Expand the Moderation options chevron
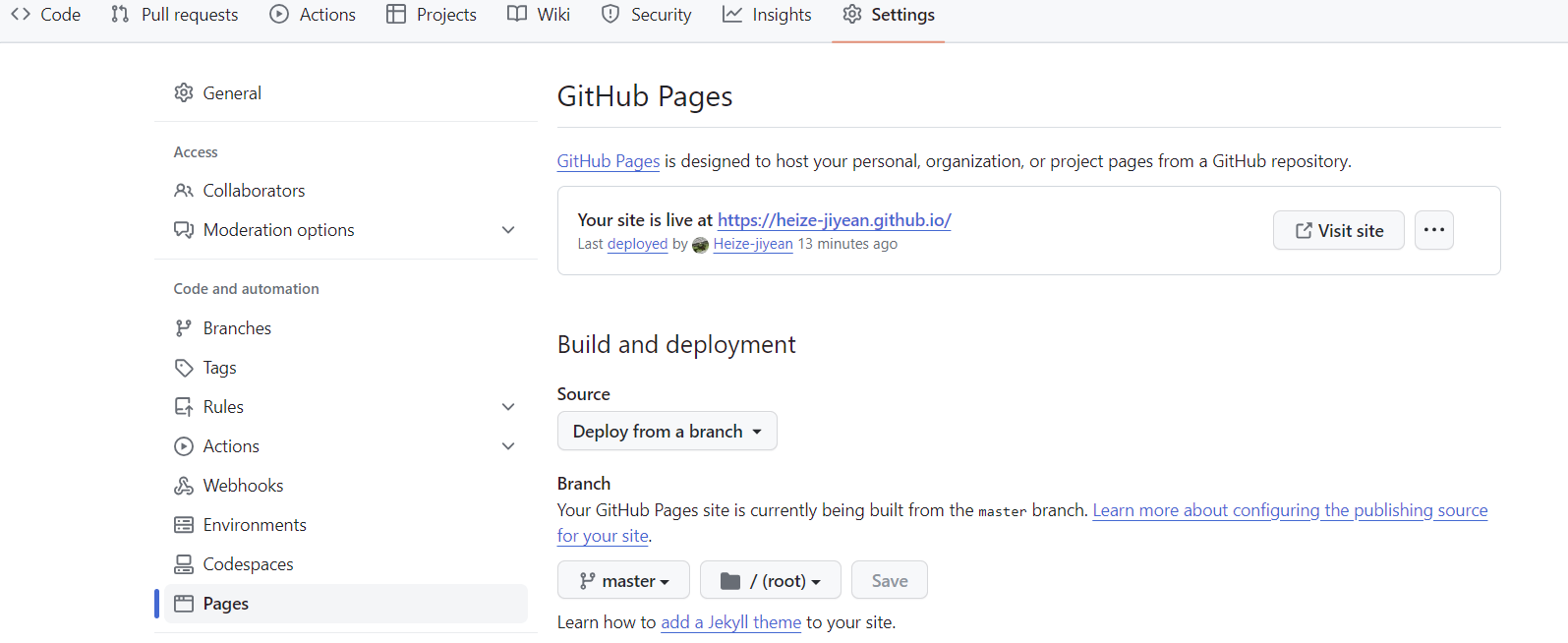This screenshot has height=643, width=1568. click(508, 230)
